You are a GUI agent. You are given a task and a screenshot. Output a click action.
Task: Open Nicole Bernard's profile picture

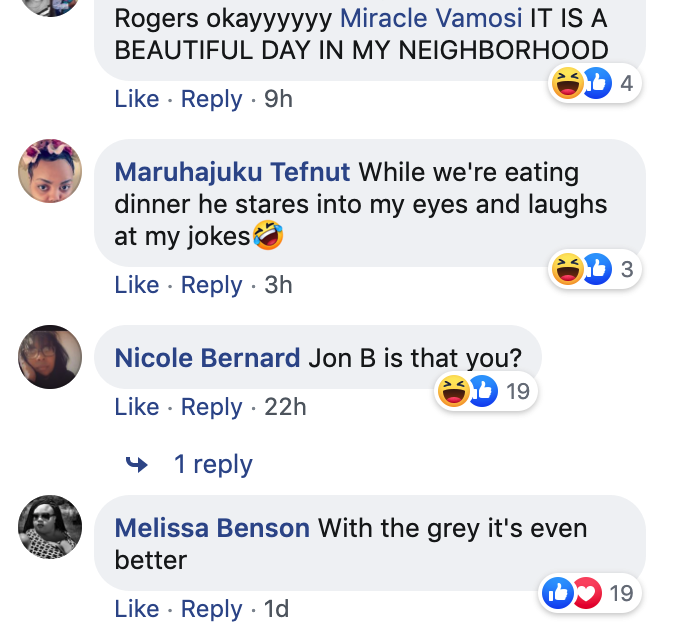click(50, 357)
